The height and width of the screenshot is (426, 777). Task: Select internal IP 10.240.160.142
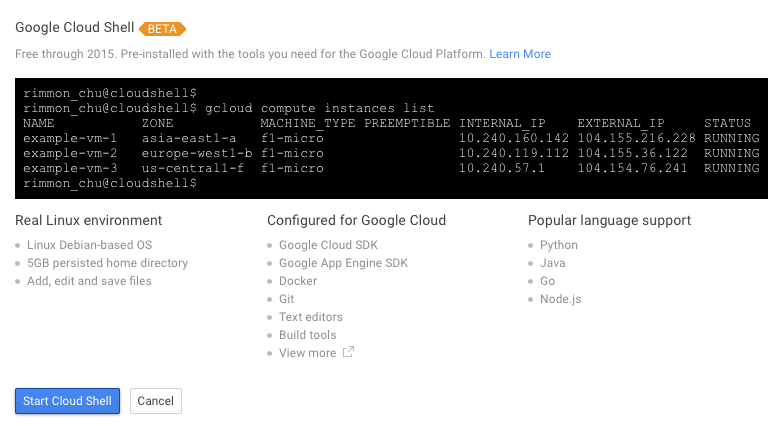pos(514,138)
